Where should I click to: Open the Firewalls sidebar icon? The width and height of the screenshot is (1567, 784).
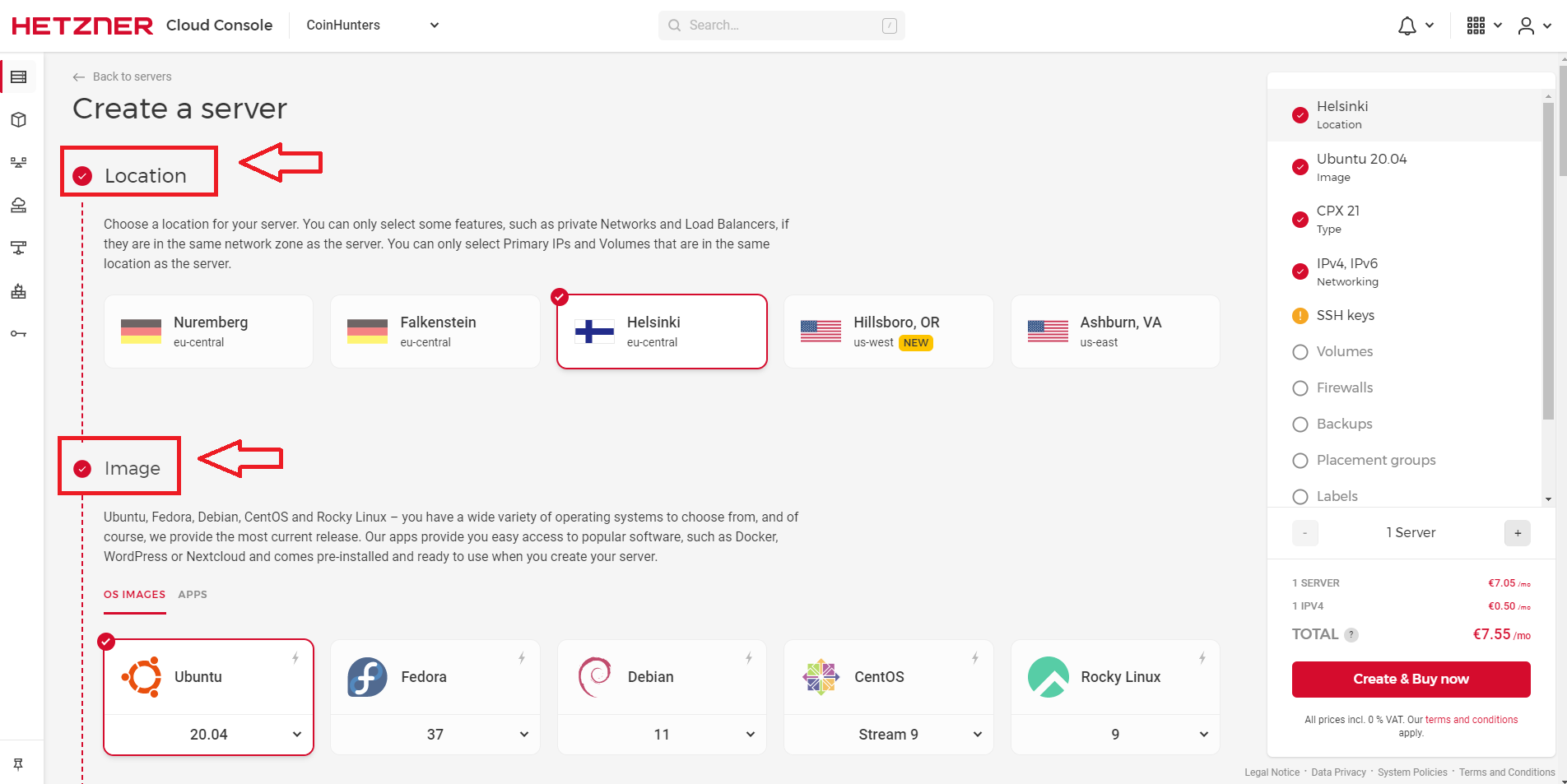pyautogui.click(x=19, y=291)
